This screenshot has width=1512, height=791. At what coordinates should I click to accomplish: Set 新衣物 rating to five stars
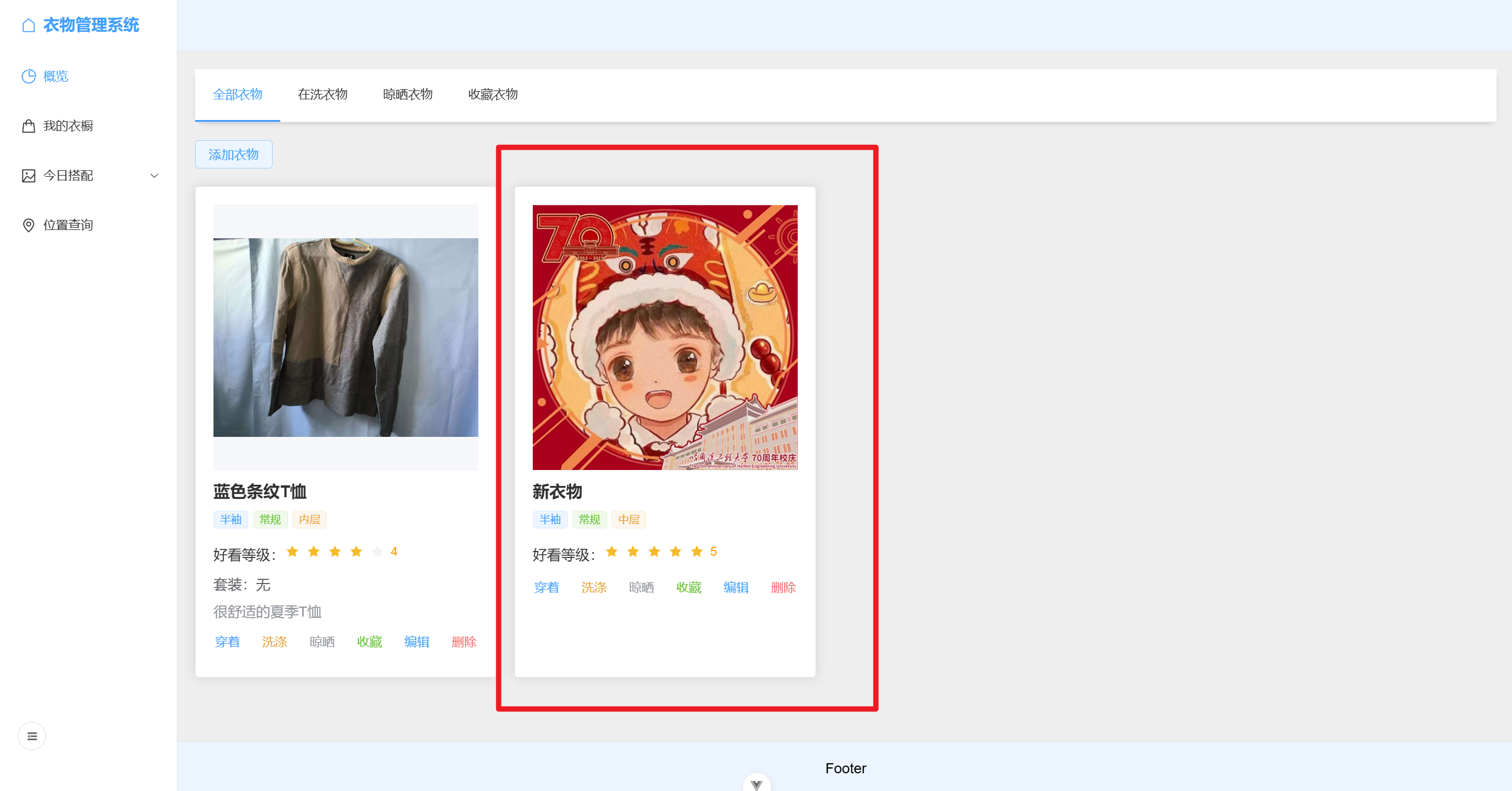click(697, 552)
